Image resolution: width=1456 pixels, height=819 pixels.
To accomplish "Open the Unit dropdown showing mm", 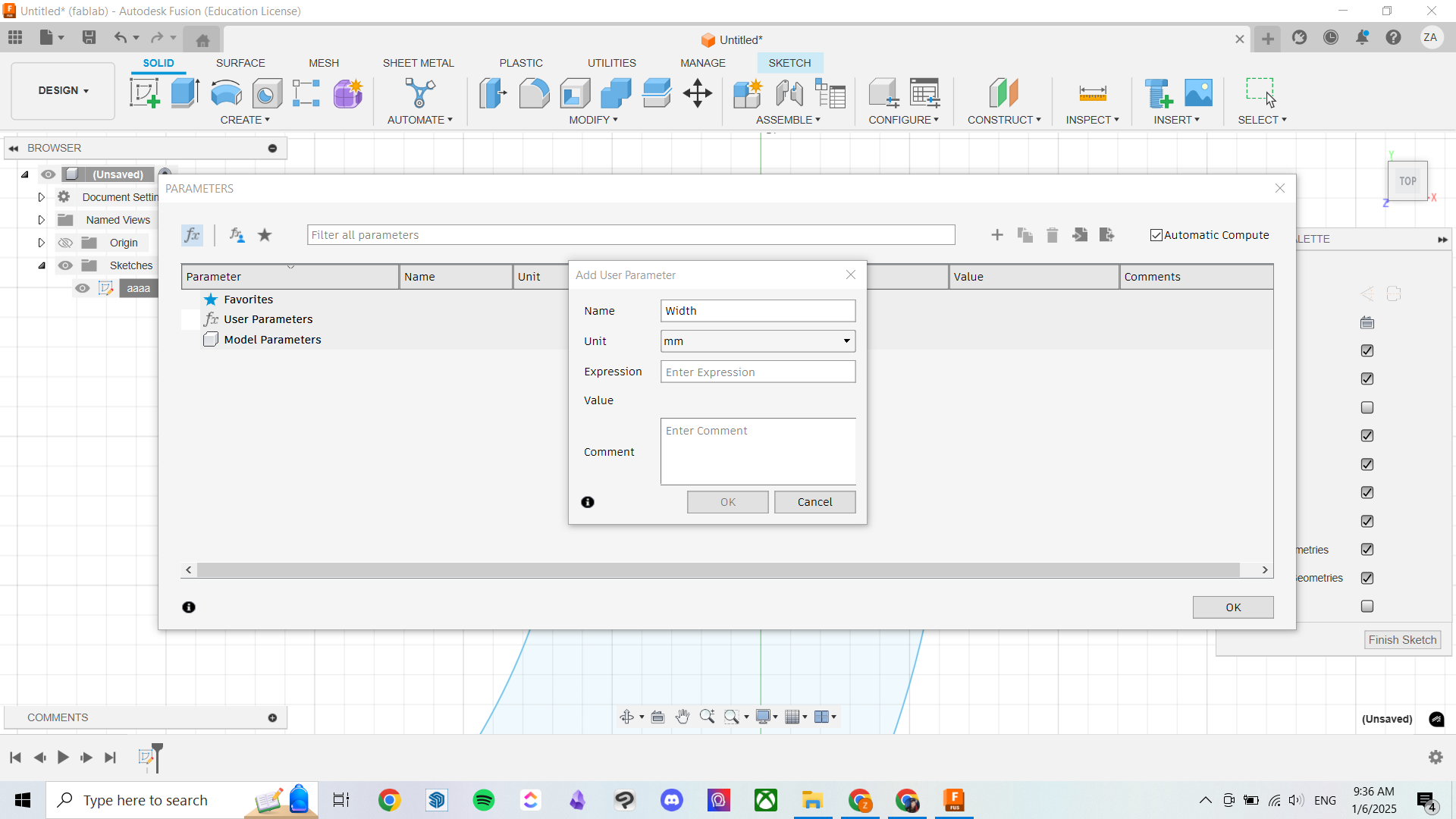I will coord(758,341).
